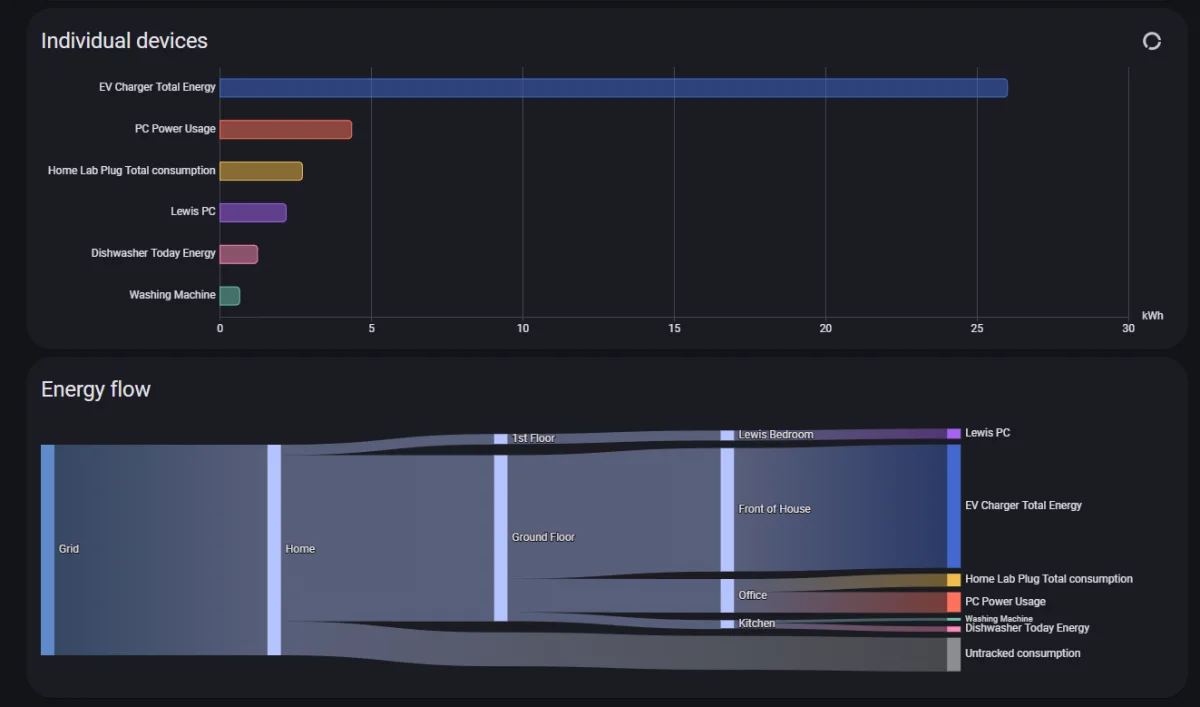Viewport: 1200px width, 707px height.
Task: Click the loading spinner icon in Individual devices
Action: [x=1152, y=41]
